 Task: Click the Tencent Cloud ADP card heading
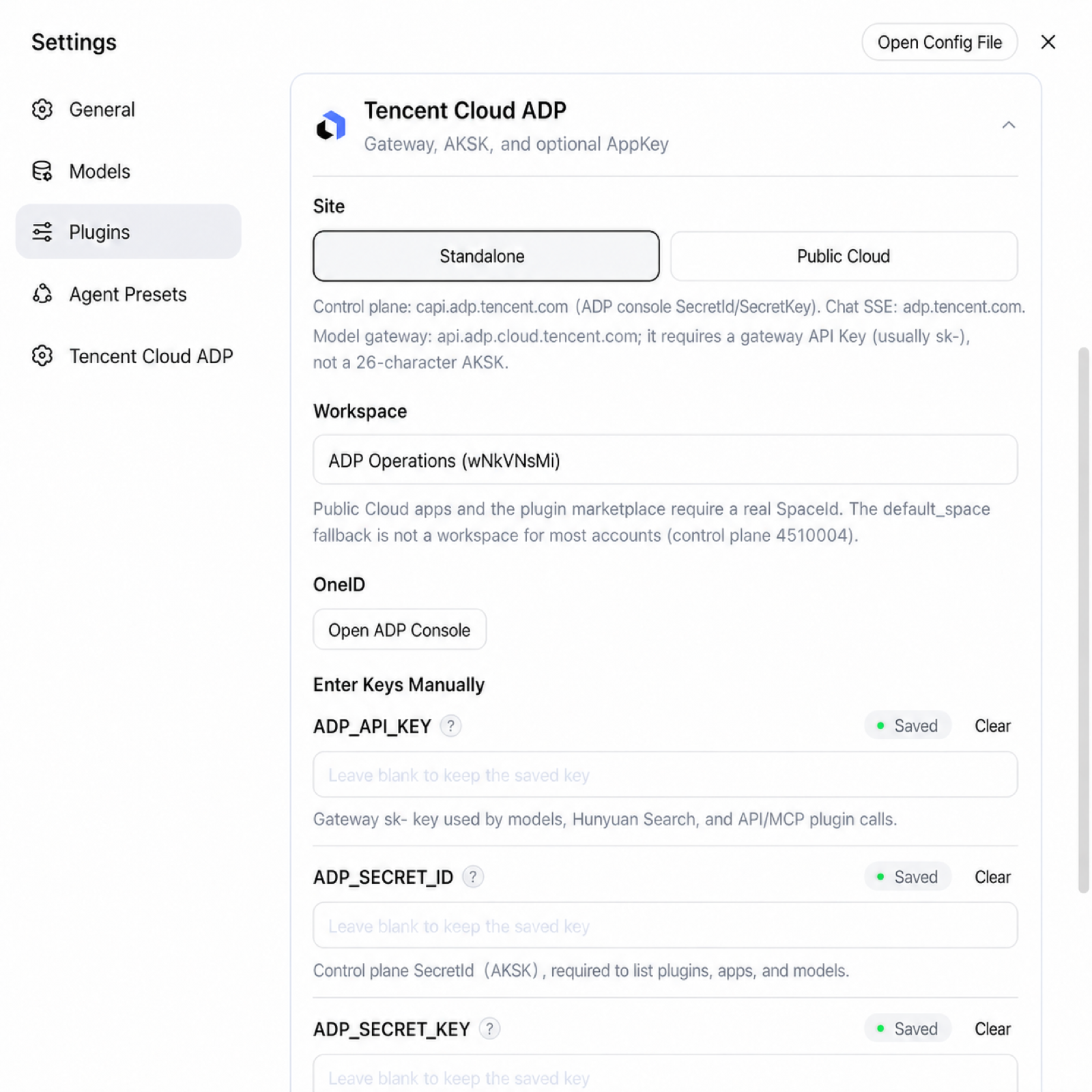click(x=465, y=111)
